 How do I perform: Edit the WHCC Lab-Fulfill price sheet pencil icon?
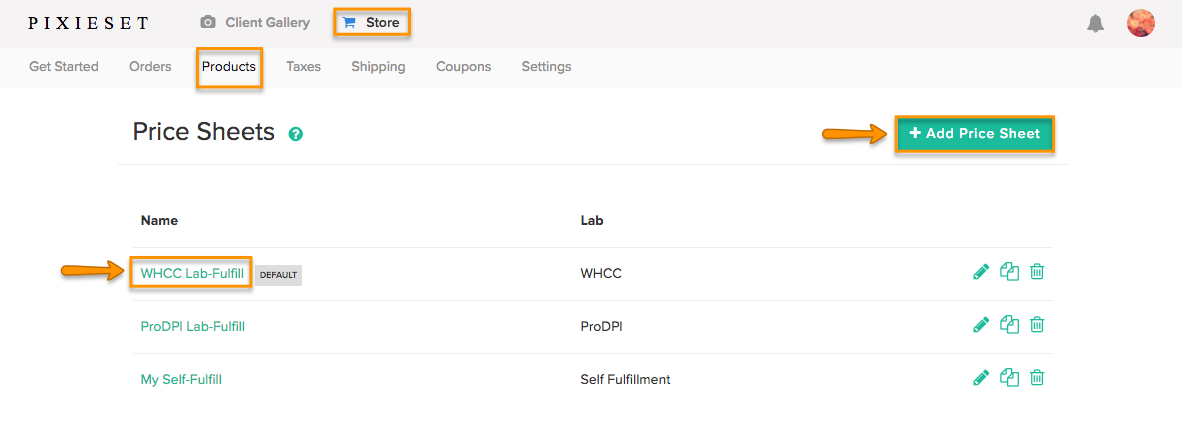[x=980, y=272]
